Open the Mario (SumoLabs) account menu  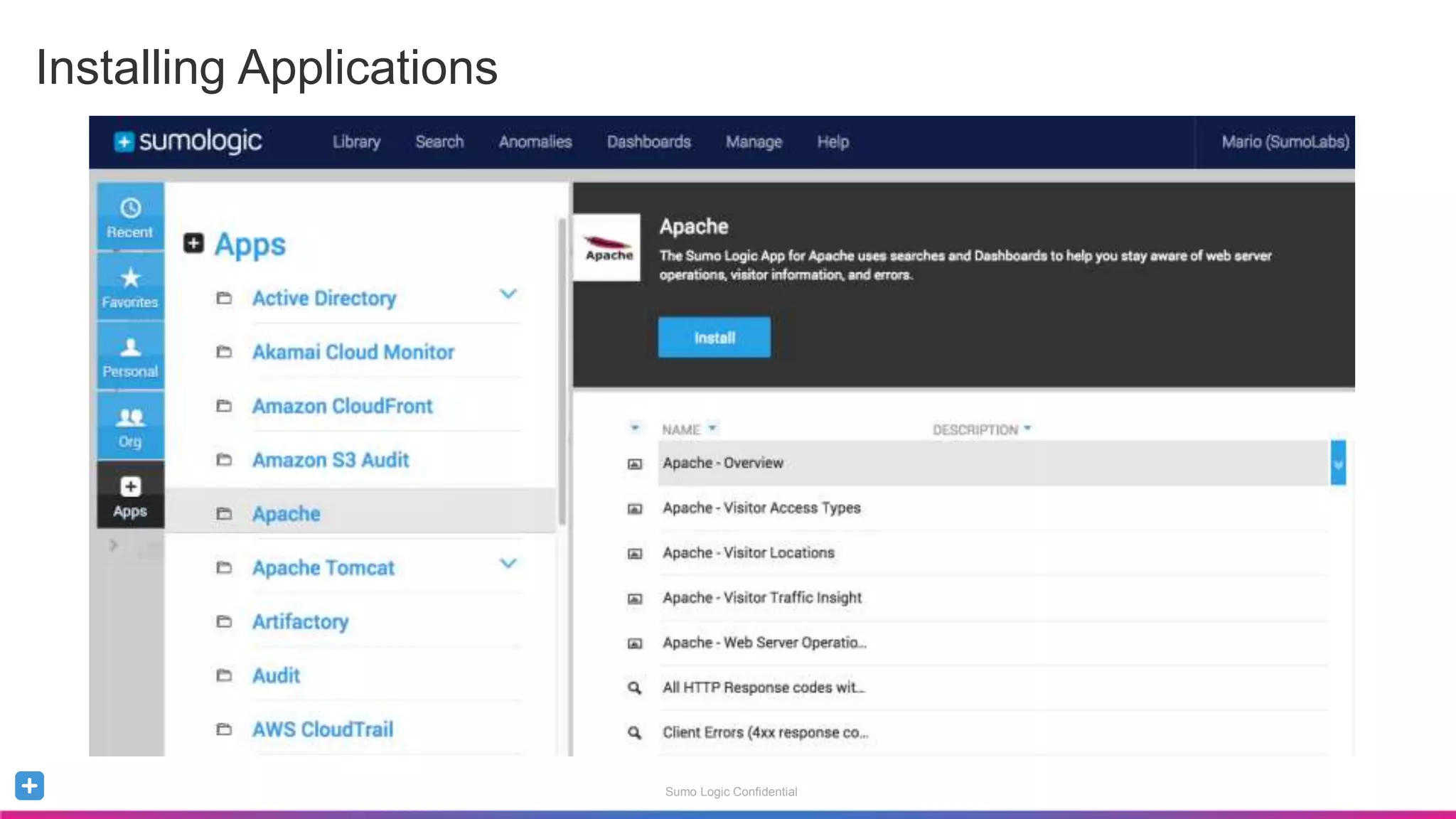point(1285,141)
